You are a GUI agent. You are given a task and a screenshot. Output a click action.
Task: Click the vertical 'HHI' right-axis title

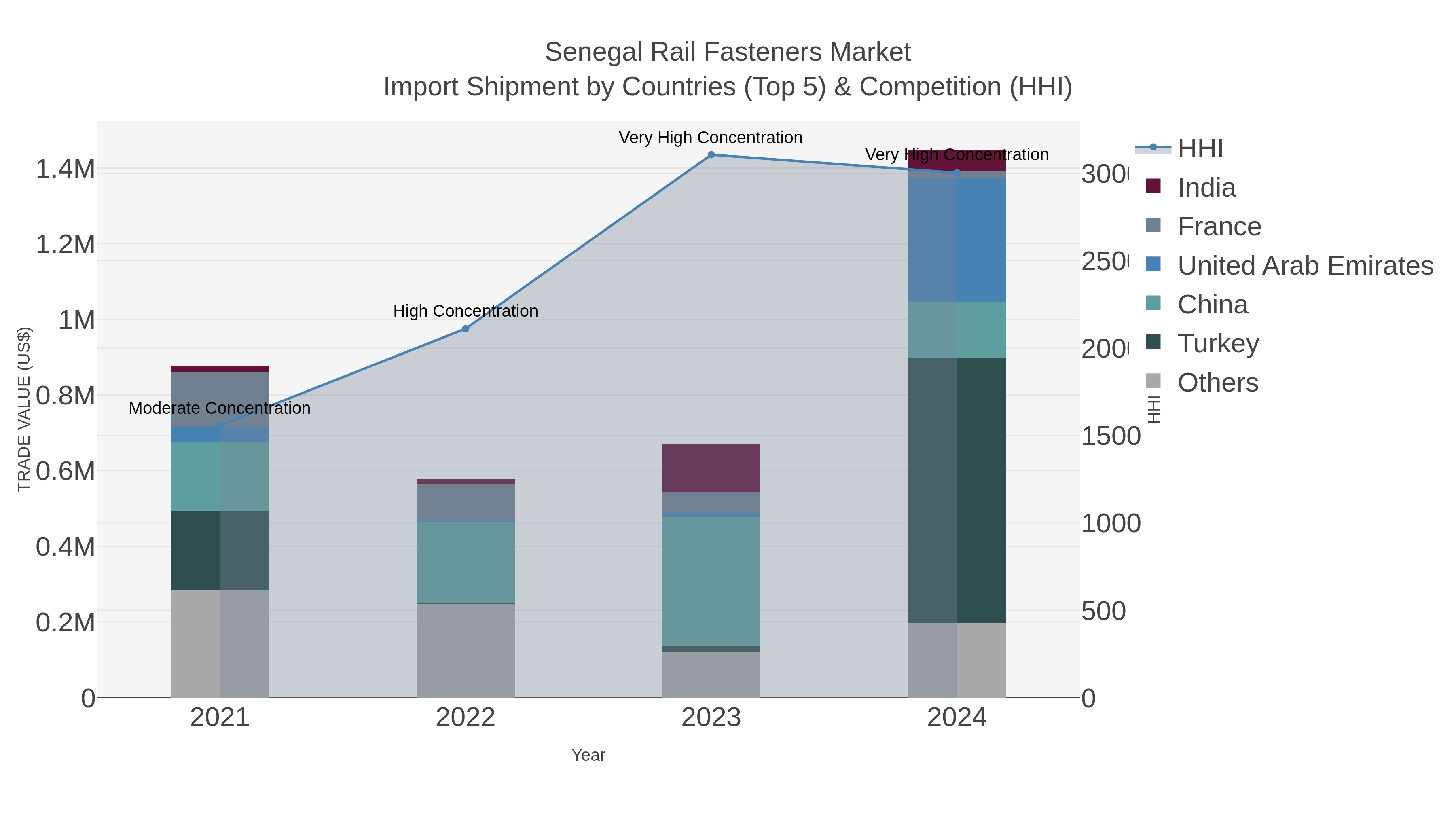1153,409
